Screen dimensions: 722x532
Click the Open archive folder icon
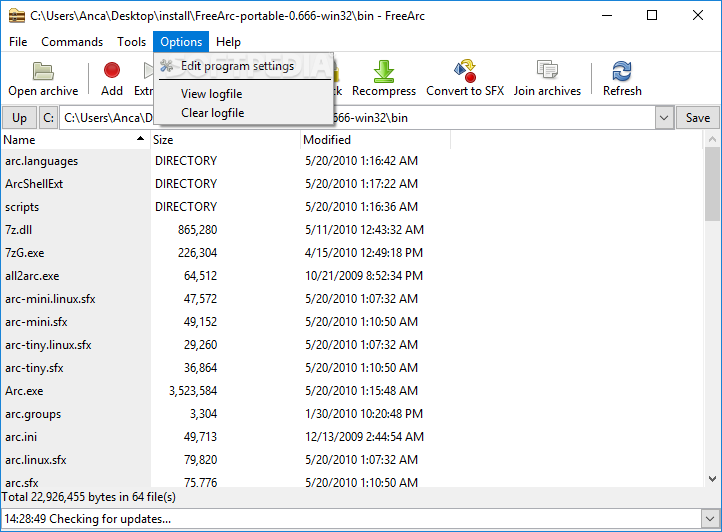coord(43,71)
